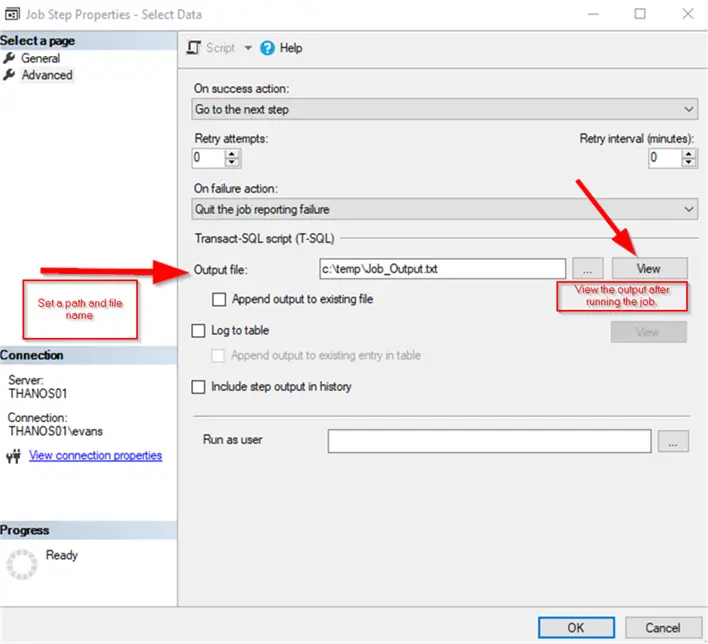Click the Ready status text
708x644 pixels.
pyautogui.click(x=62, y=555)
